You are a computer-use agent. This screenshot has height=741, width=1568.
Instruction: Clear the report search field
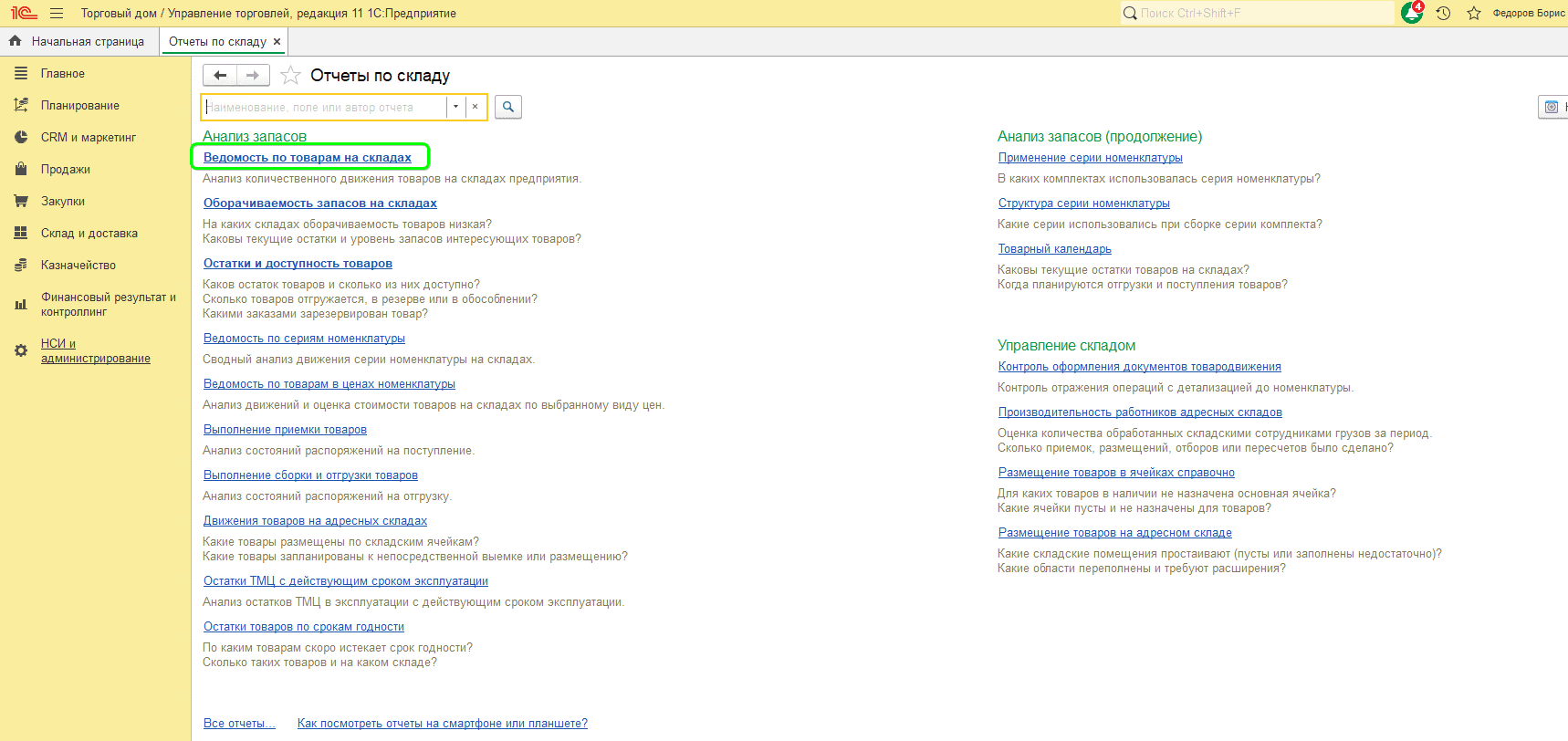(475, 107)
